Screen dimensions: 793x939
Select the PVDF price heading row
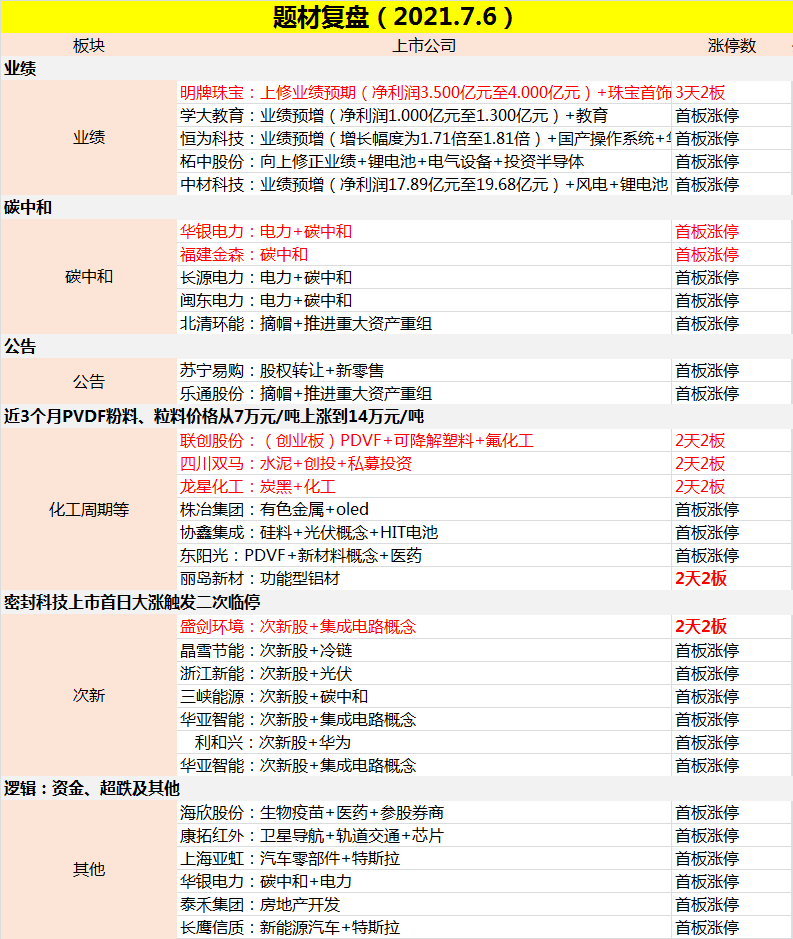[395, 416]
